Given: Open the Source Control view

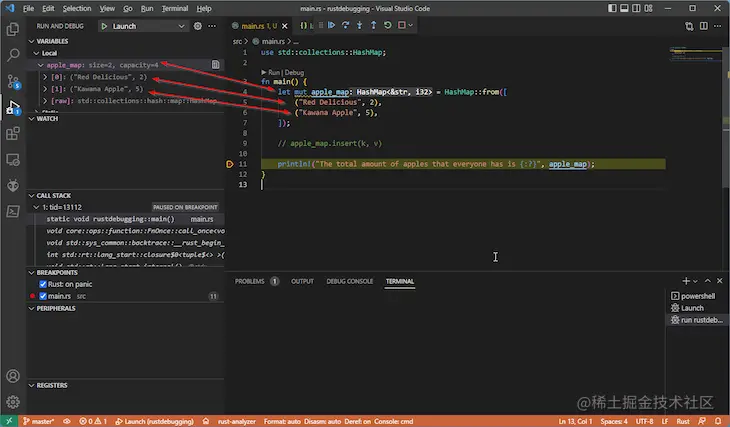Looking at the screenshot, I should (13, 80).
